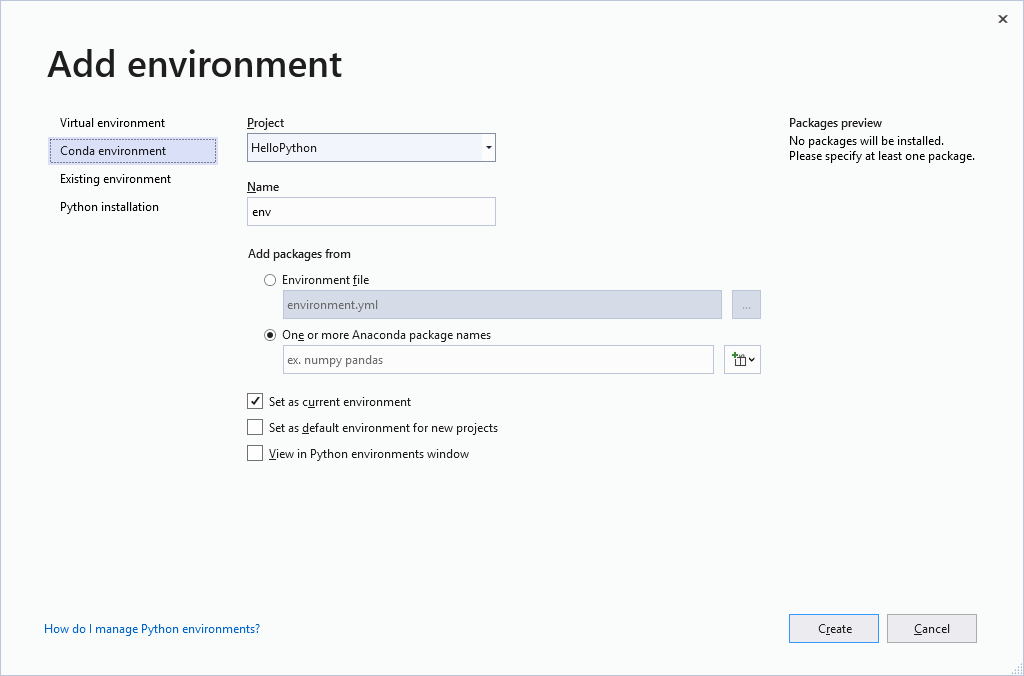Click the environment.yml file path field
Screen dimensions: 1024x676
point(502,305)
